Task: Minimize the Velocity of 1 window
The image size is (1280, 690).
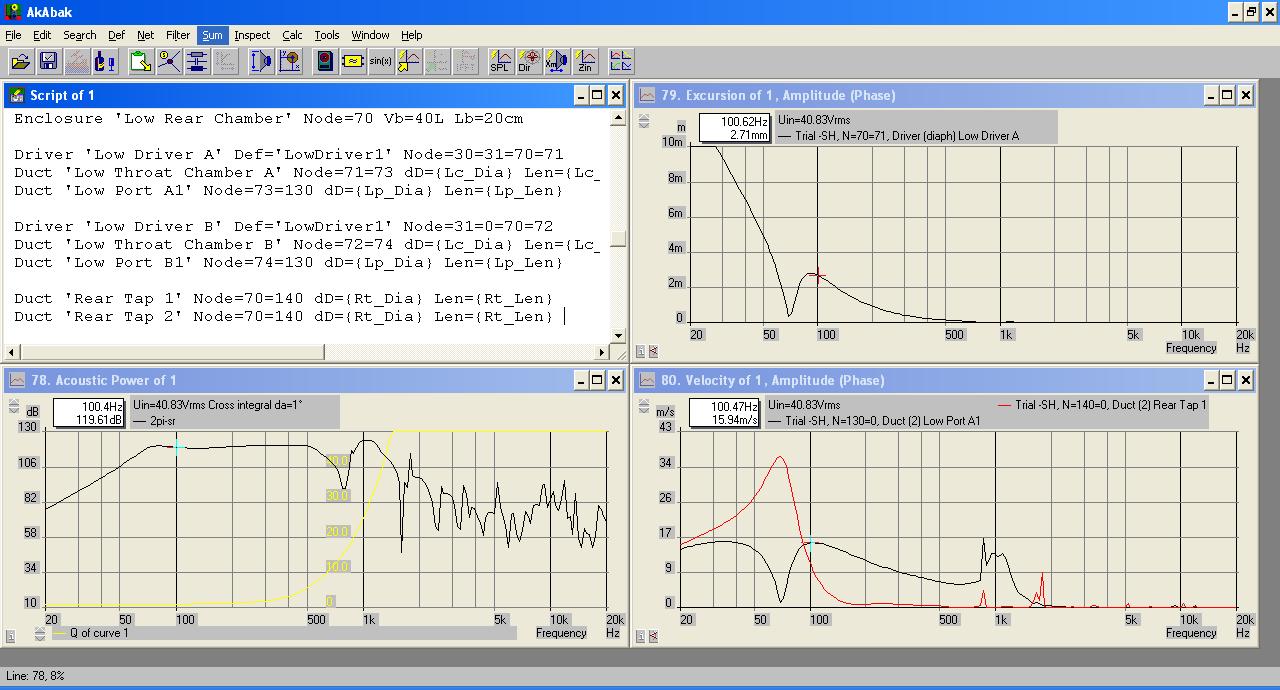Action: [1210, 380]
